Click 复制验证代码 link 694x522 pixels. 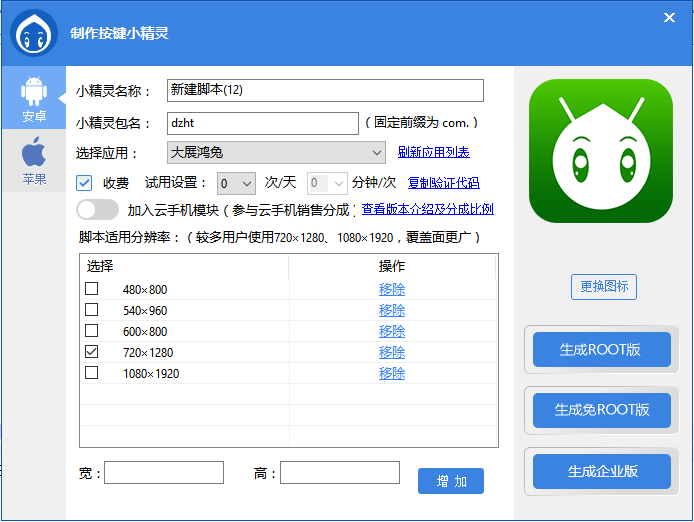click(x=443, y=183)
